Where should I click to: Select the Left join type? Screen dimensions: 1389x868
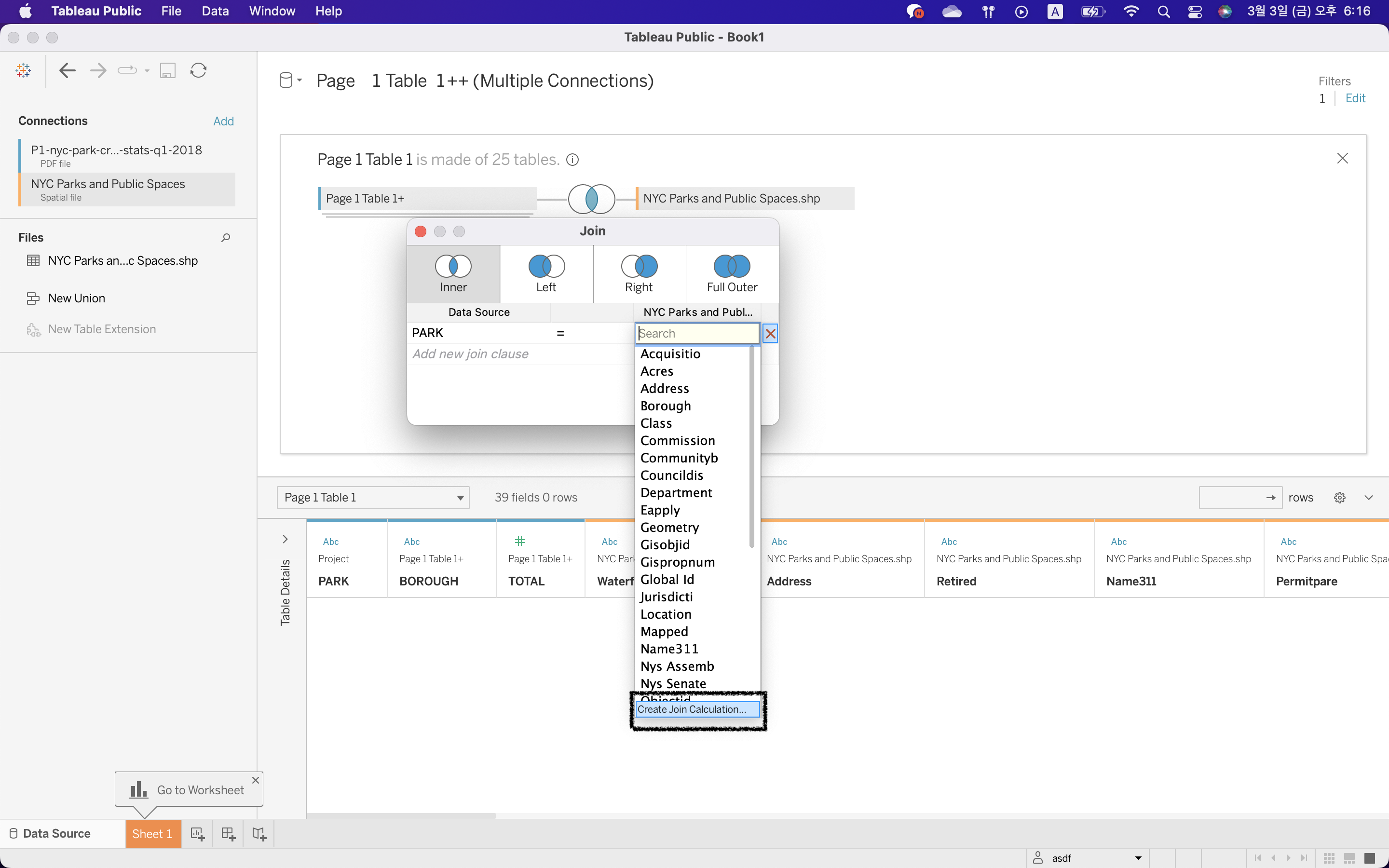546,274
